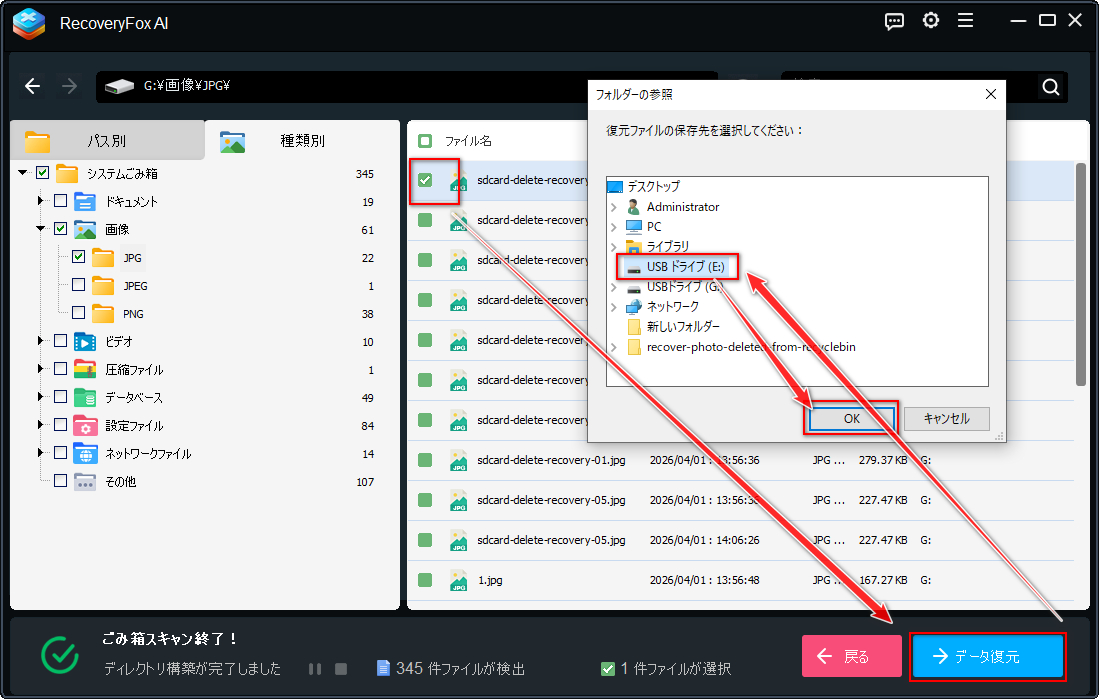The image size is (1099, 699).
Task: Open the hamburger menu icon
Action: 965,21
